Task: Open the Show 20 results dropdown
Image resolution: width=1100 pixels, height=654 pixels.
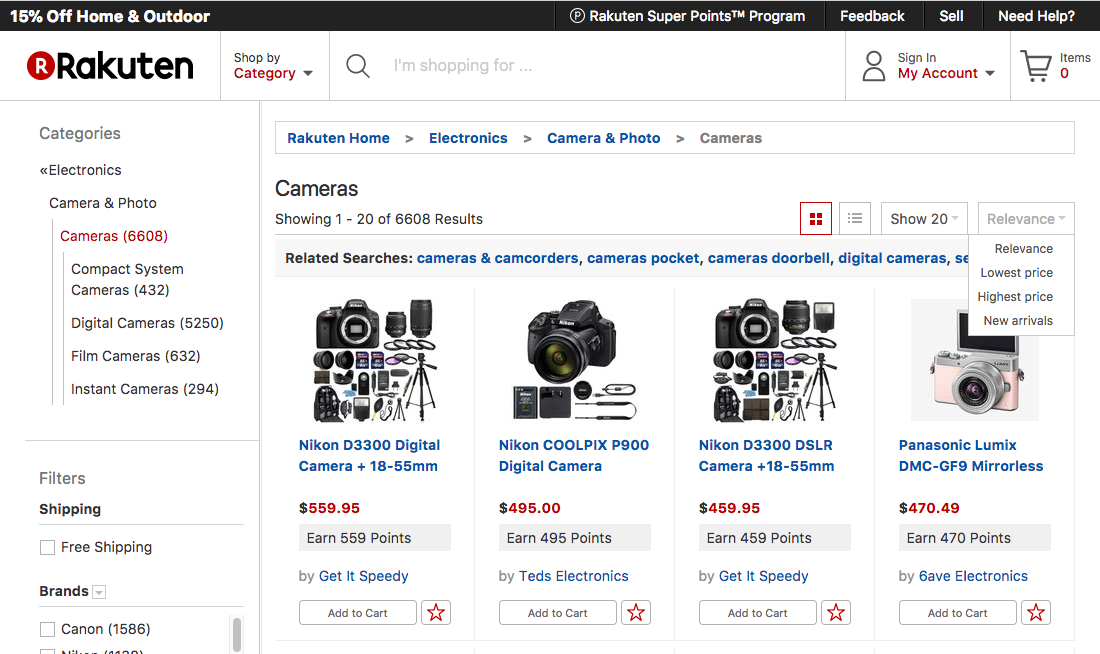Action: click(x=924, y=219)
